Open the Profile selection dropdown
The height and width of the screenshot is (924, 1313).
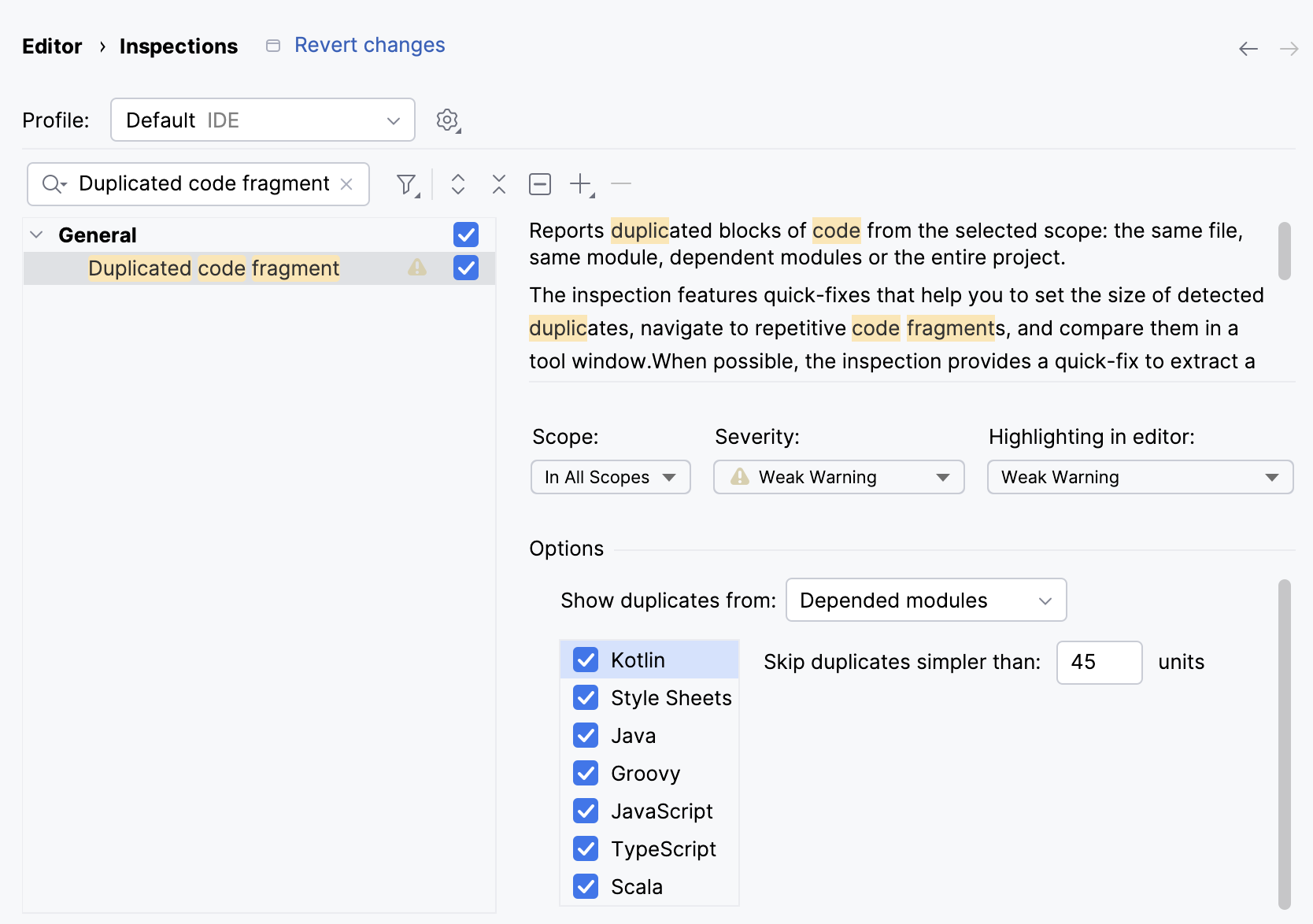tap(262, 120)
